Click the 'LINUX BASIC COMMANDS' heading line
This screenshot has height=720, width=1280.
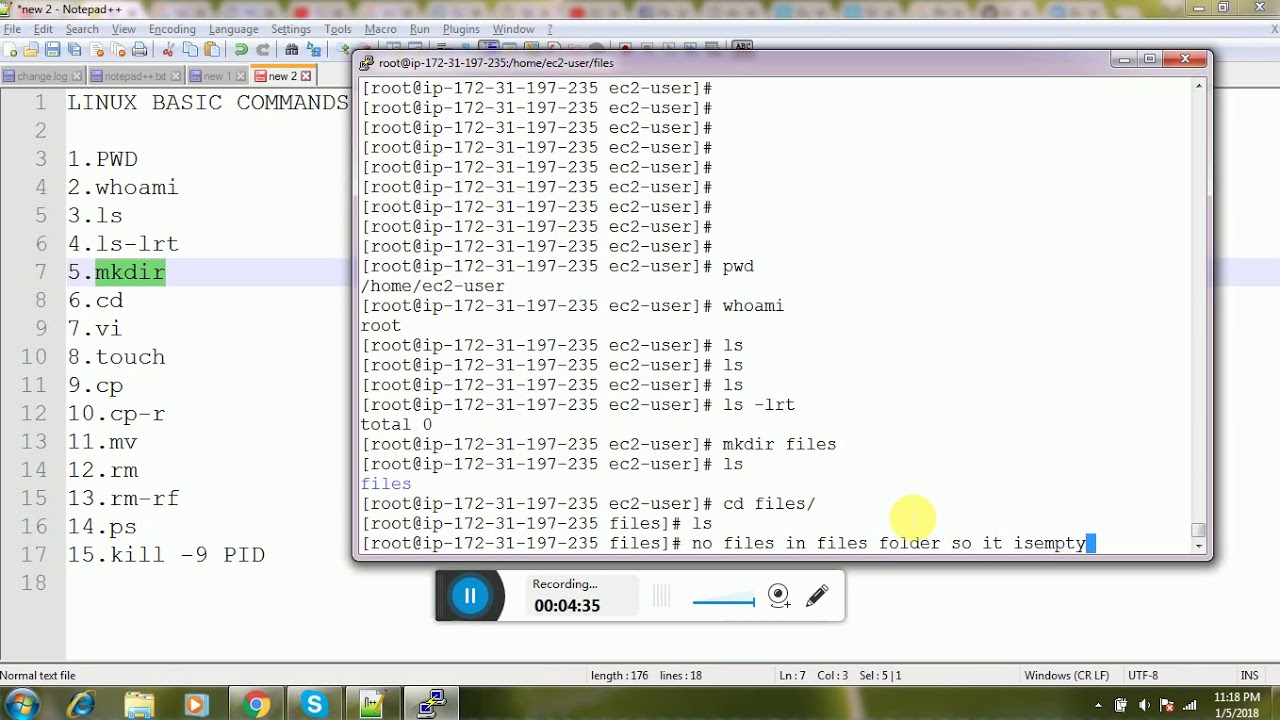point(208,102)
